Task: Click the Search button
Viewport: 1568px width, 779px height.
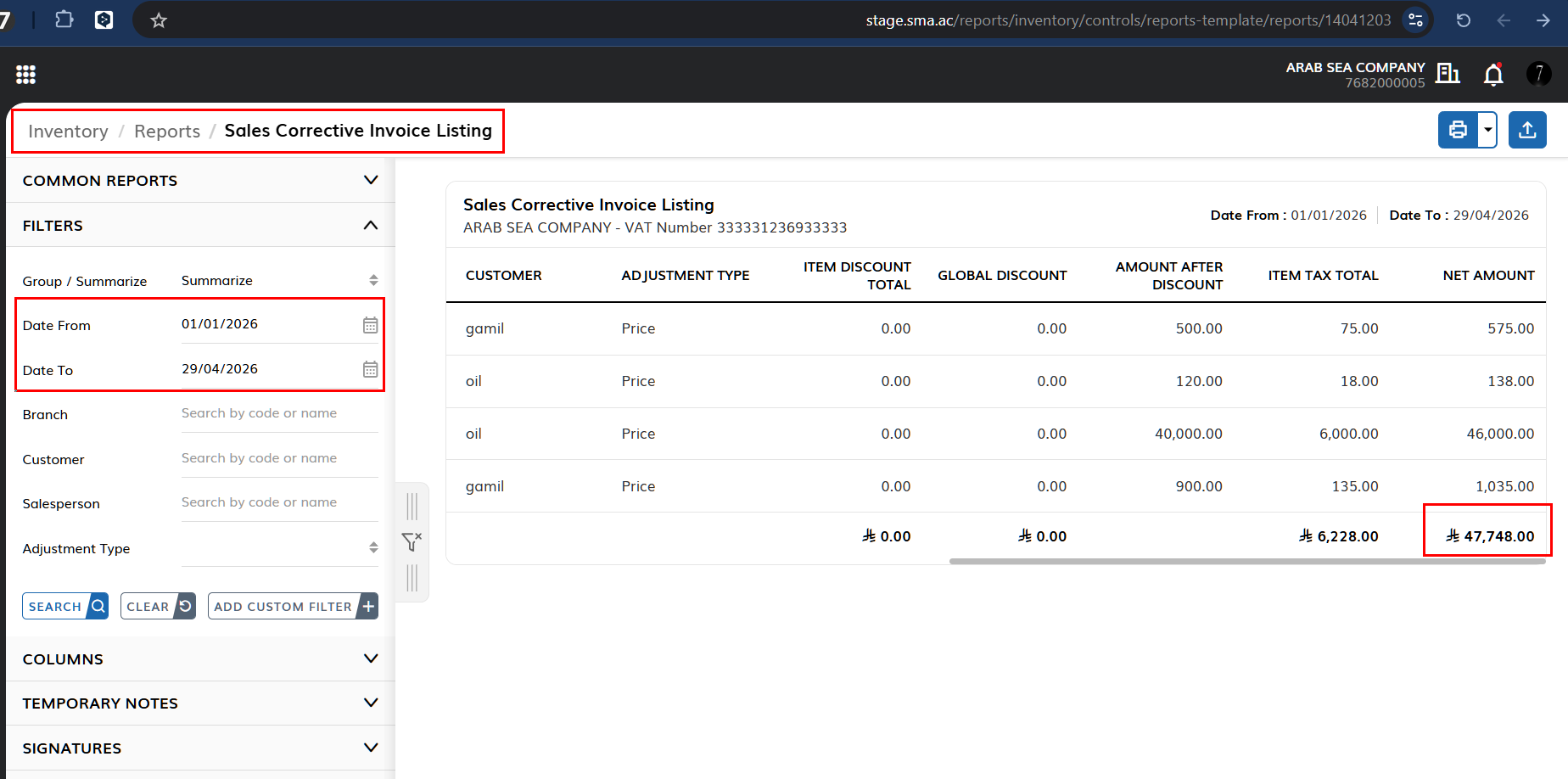Action: [x=65, y=606]
